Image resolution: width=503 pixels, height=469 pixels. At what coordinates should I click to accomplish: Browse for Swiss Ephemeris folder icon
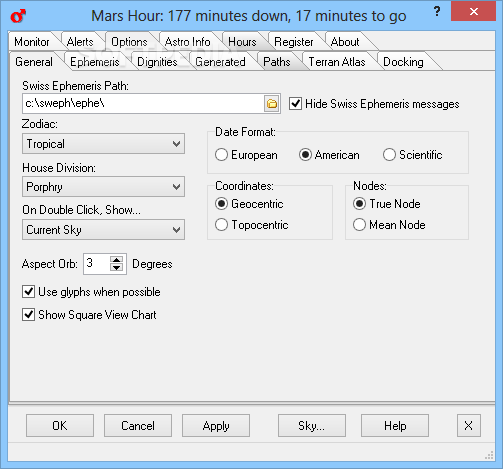pos(272,104)
